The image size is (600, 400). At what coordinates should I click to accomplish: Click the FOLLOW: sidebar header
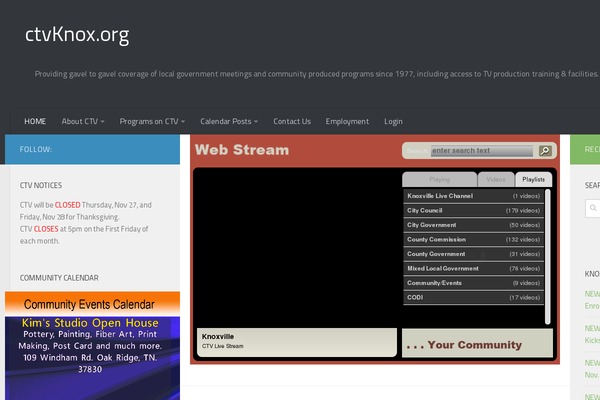[92, 149]
